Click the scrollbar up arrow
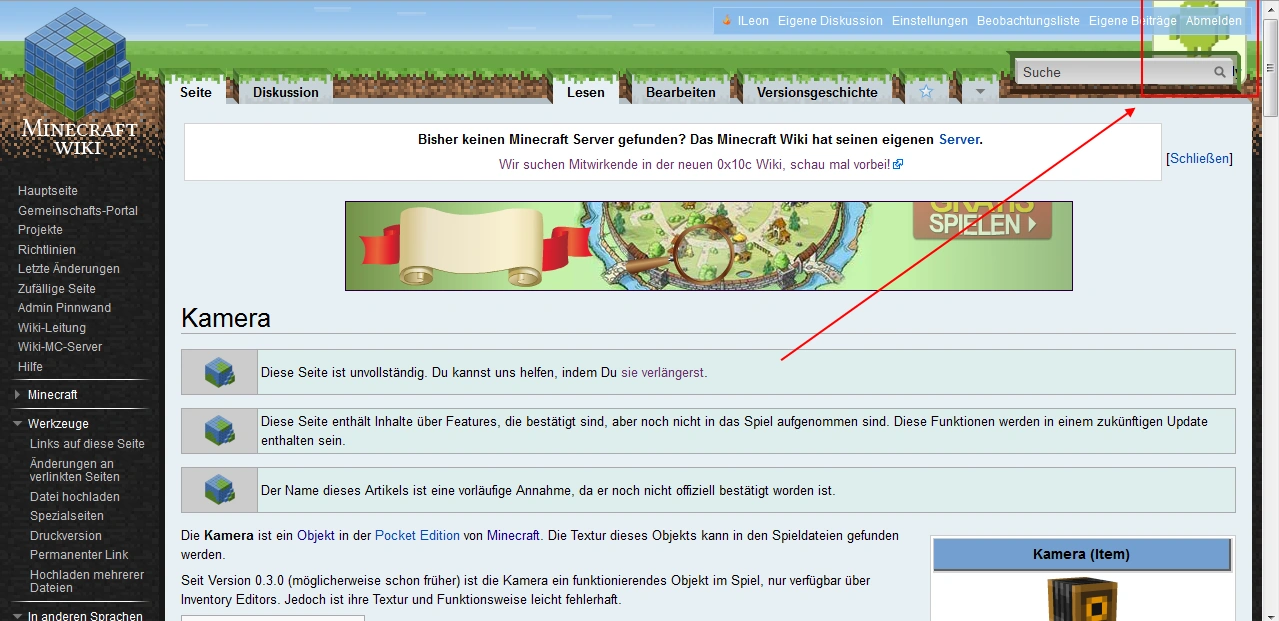Viewport: 1279px width, 621px height. point(1270,9)
